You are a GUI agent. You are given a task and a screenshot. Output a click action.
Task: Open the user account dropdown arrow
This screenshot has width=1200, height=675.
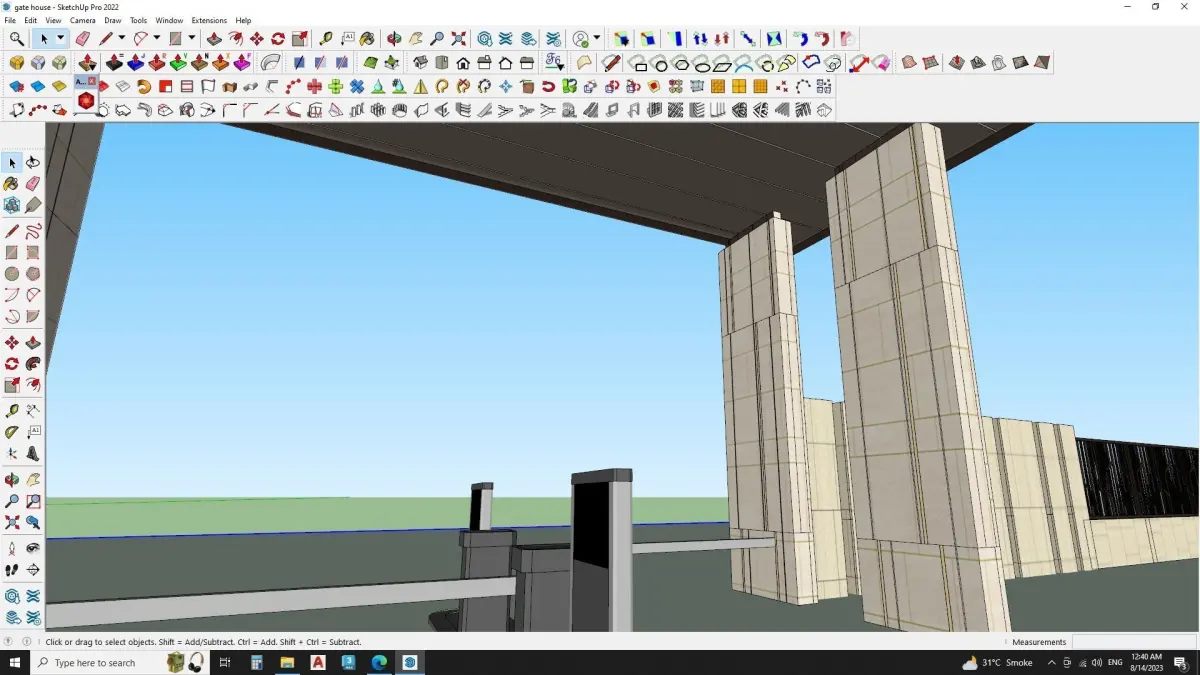[x=597, y=39]
